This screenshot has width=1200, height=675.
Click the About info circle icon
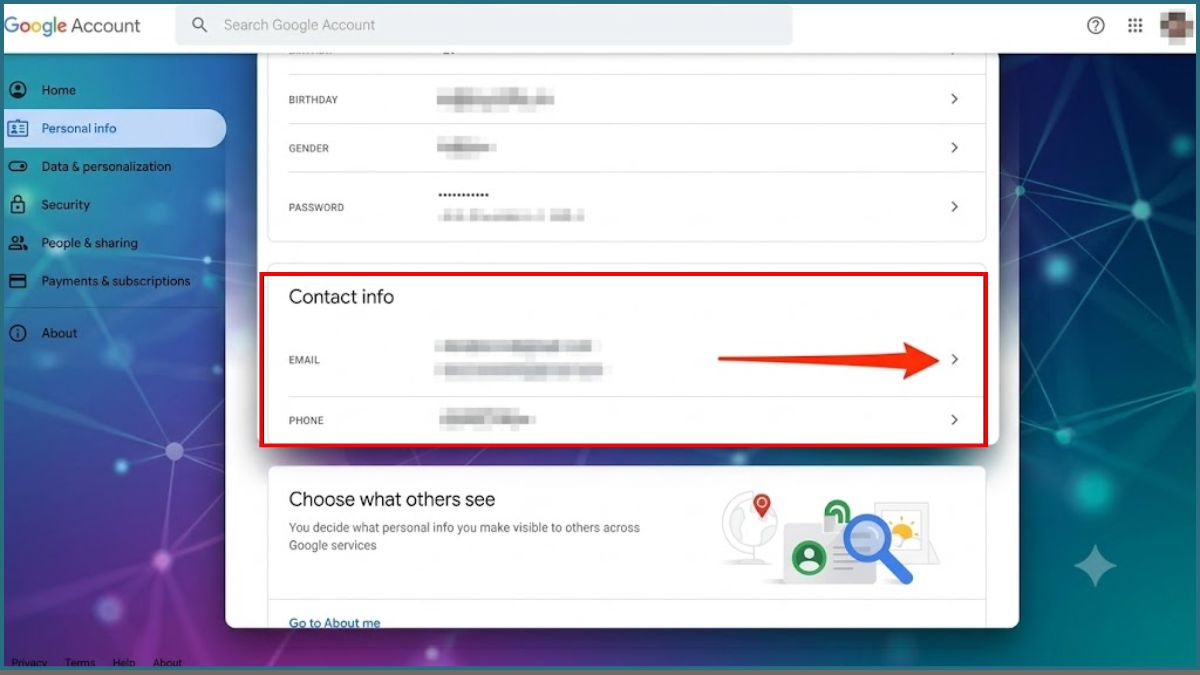point(18,333)
